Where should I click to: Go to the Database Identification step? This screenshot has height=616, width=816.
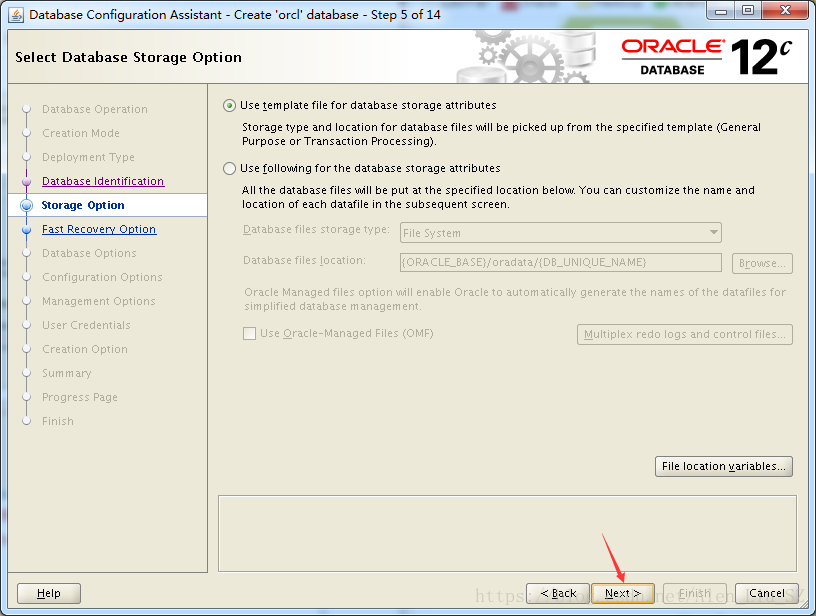pos(103,181)
